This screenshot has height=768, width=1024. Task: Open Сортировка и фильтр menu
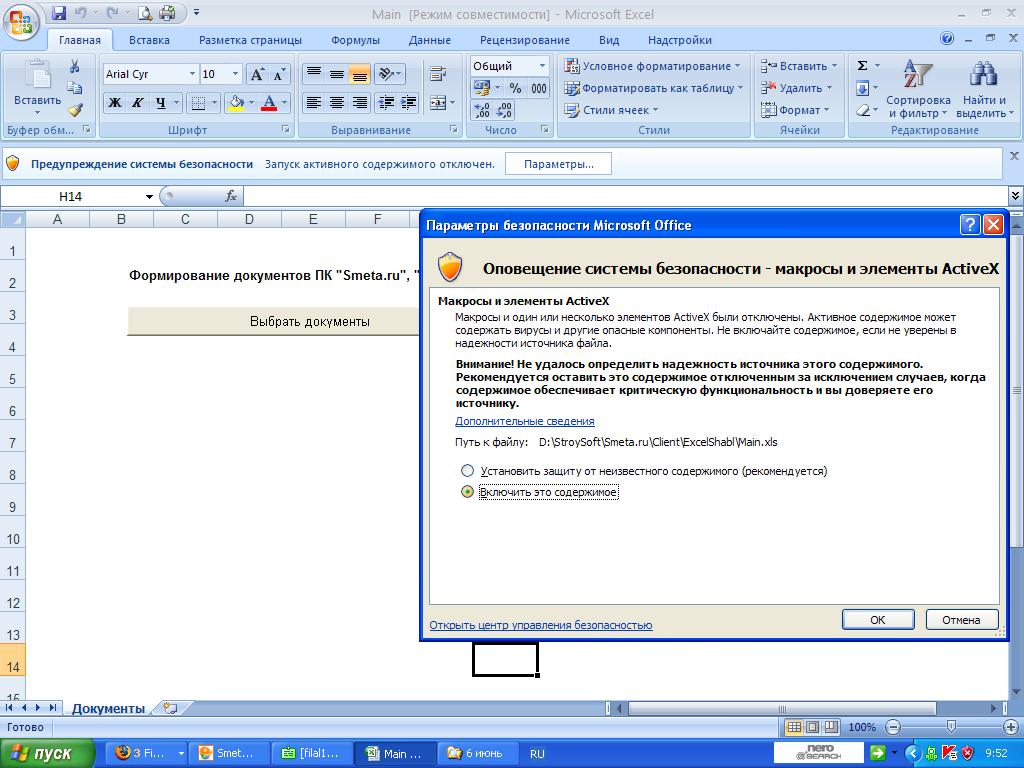coord(918,88)
